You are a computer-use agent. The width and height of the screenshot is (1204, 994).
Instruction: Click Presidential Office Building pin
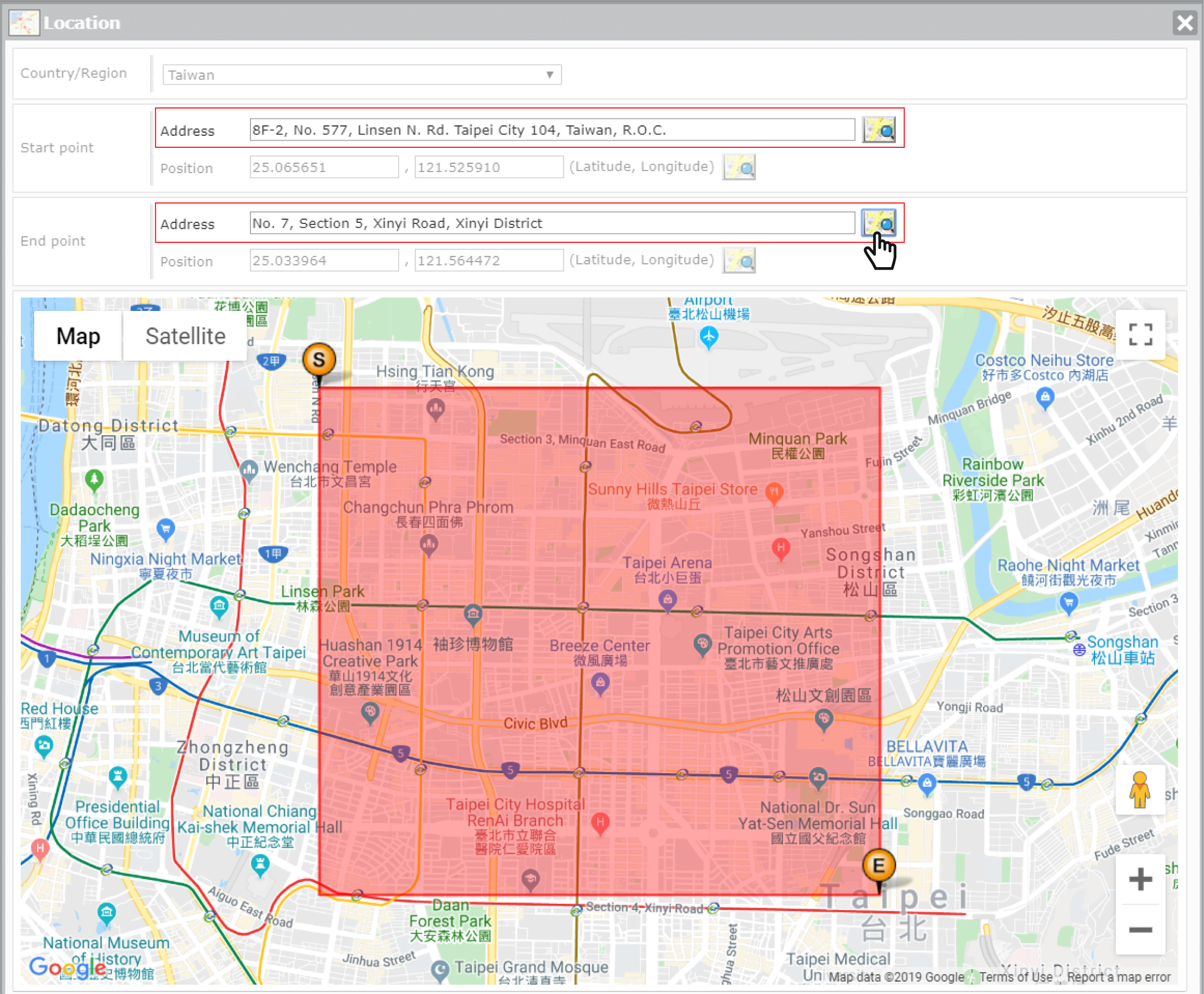(x=117, y=778)
